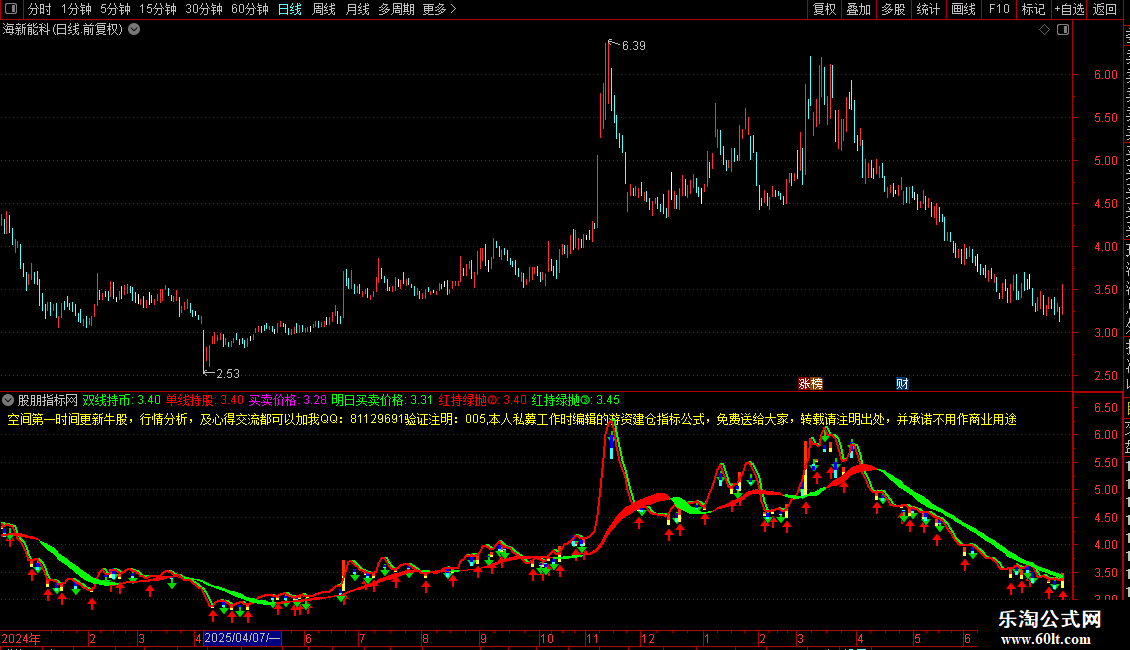
Task: Toggle the right side panel icon
Action: tap(1063, 30)
